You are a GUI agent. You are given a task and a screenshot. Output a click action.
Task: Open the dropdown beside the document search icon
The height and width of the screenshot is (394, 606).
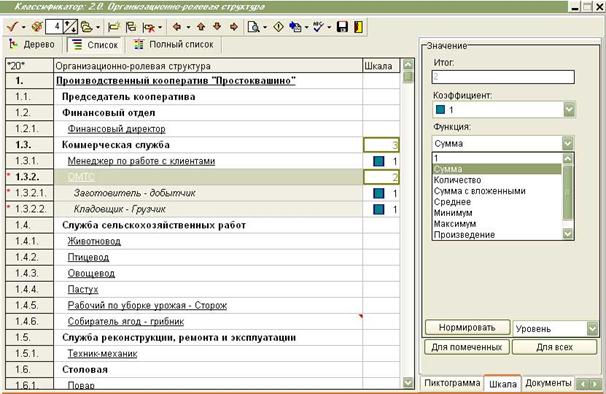pos(265,27)
